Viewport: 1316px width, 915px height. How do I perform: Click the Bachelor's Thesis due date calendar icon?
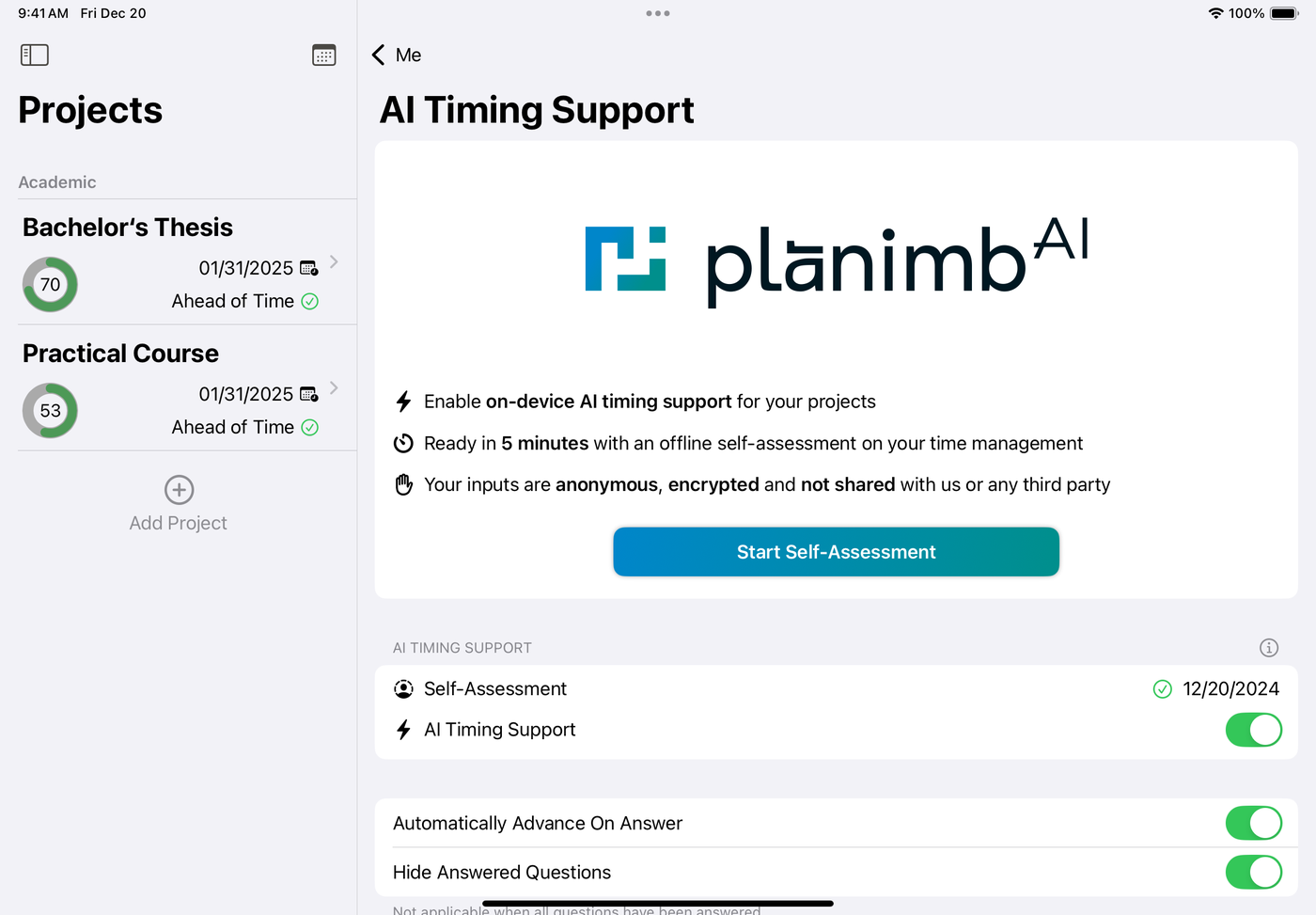tap(308, 269)
